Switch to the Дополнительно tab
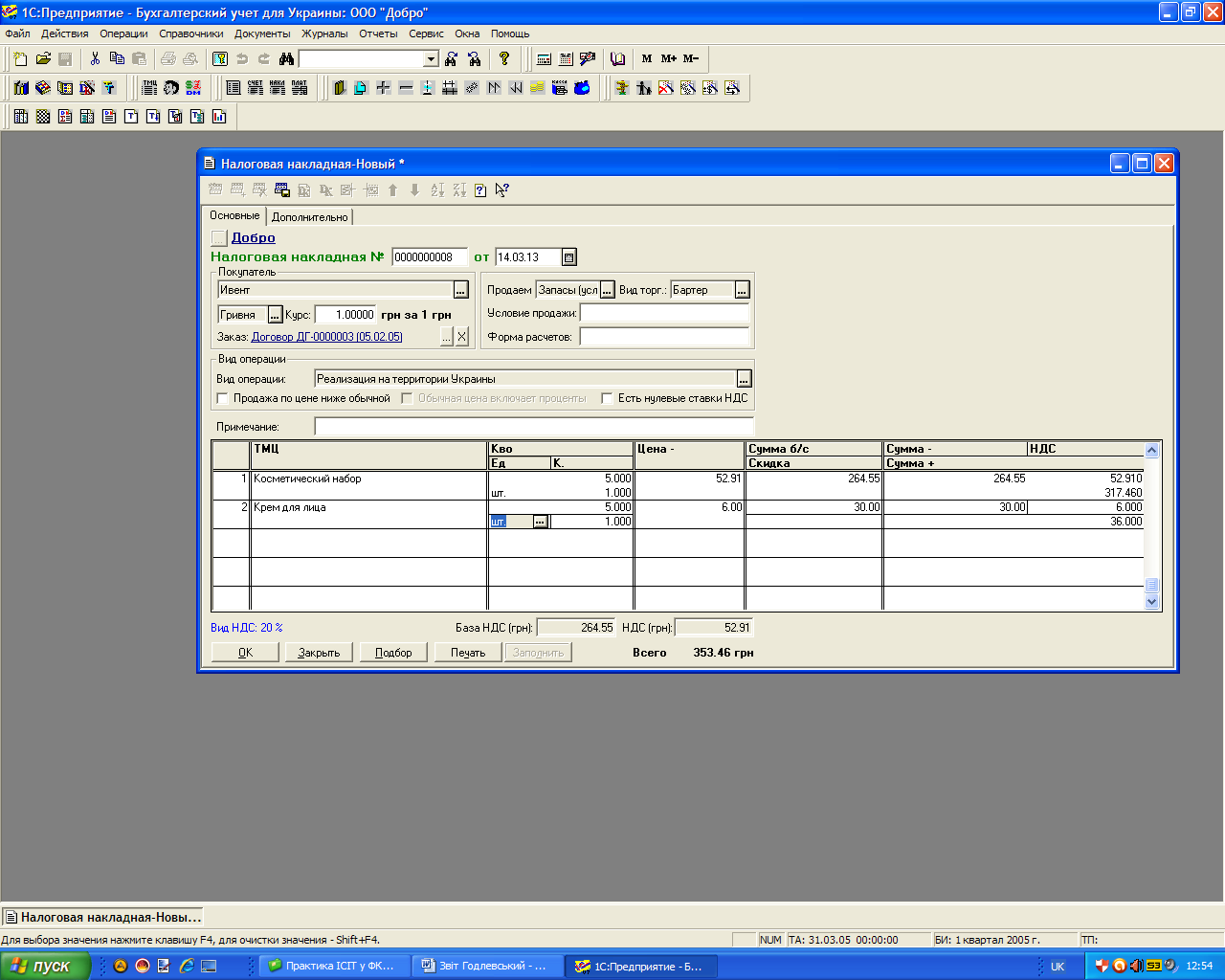Image resolution: width=1225 pixels, height=980 pixels. pyautogui.click(x=310, y=217)
